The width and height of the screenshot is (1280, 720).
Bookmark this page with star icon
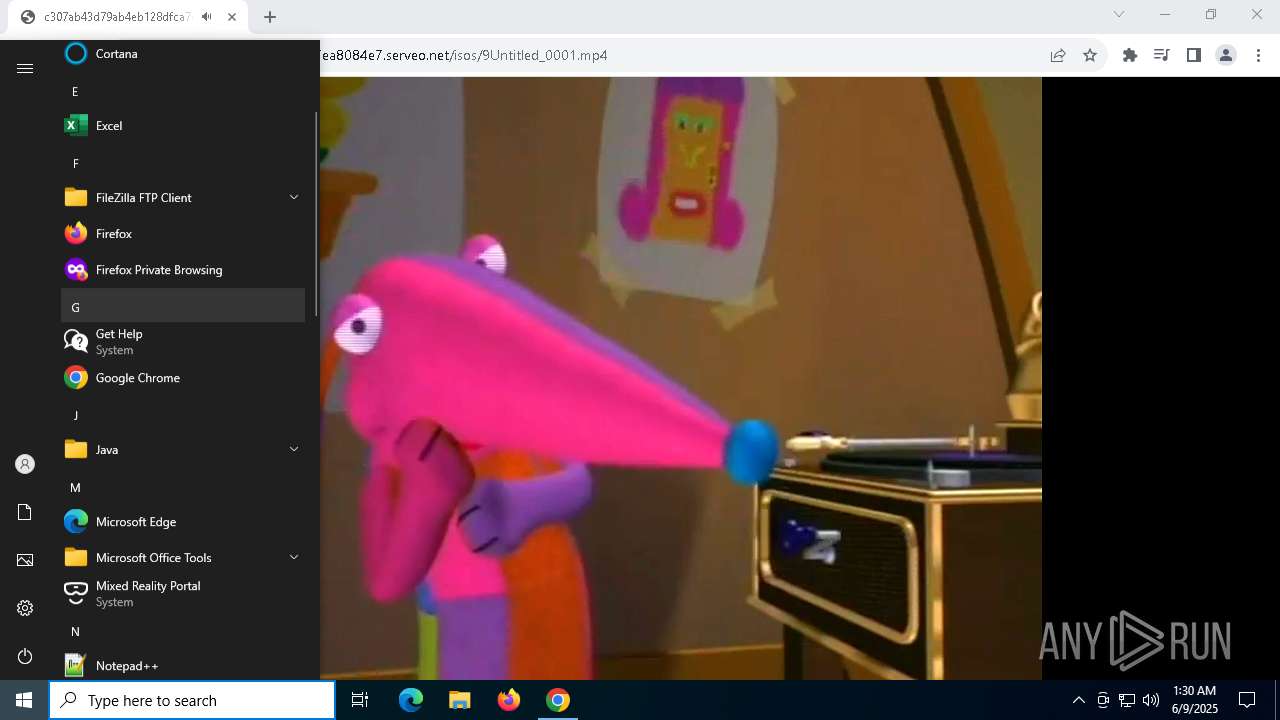click(x=1090, y=55)
